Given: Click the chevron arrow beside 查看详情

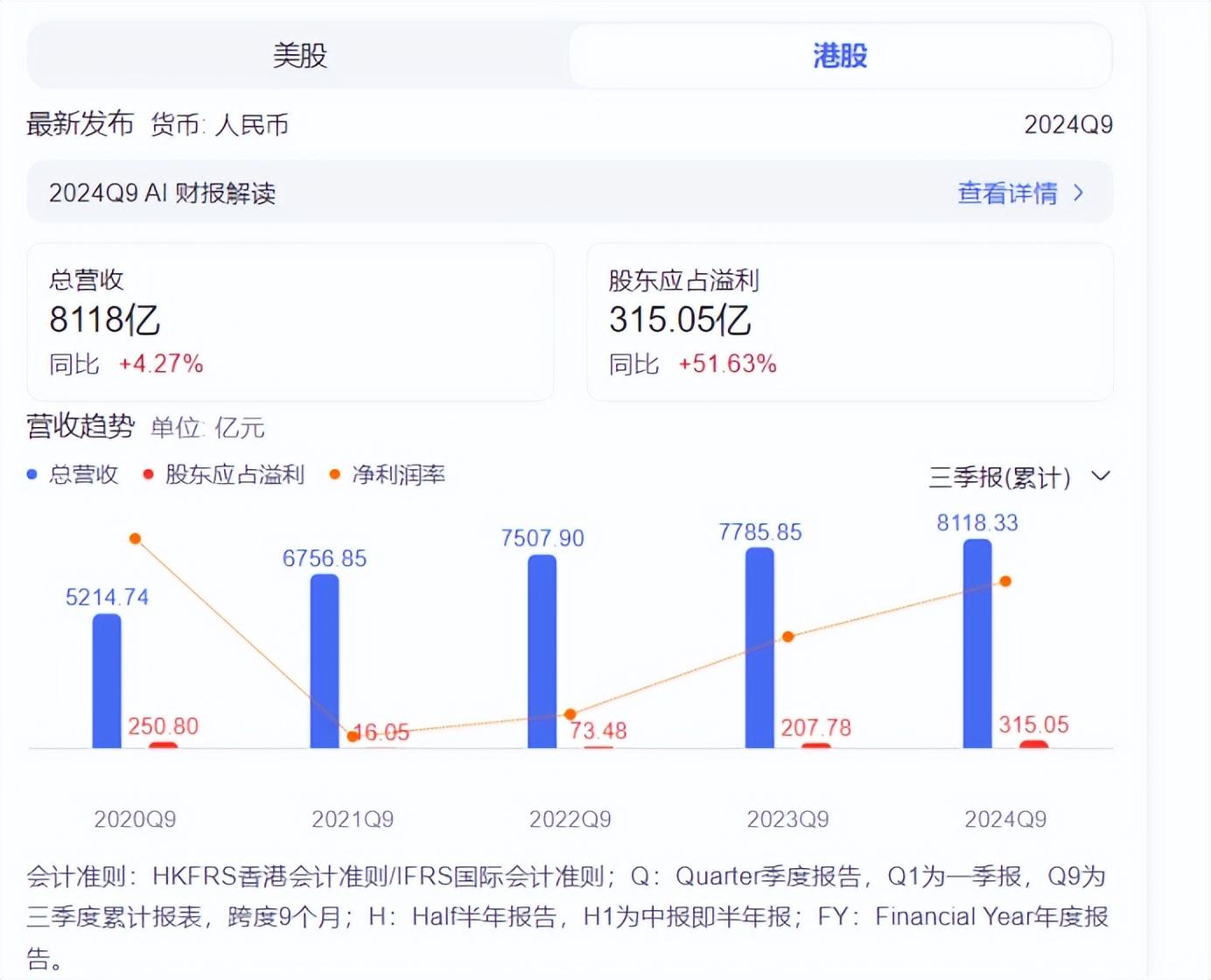Looking at the screenshot, I should [1079, 192].
